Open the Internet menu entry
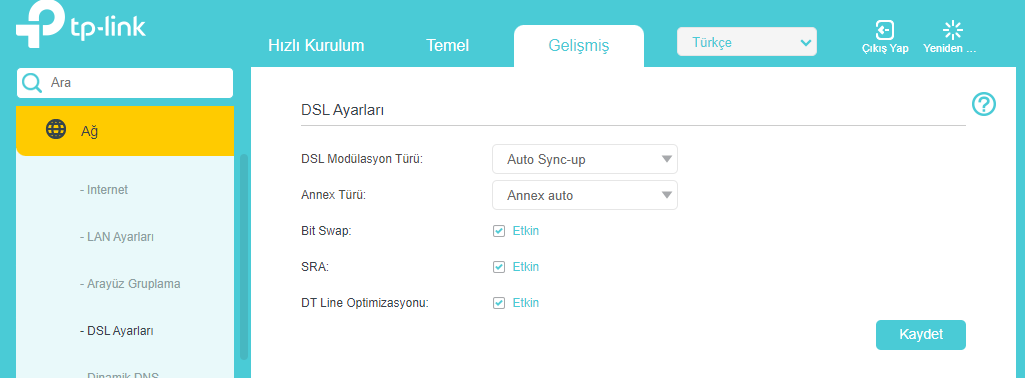Image resolution: width=1025 pixels, height=378 pixels. tap(104, 190)
